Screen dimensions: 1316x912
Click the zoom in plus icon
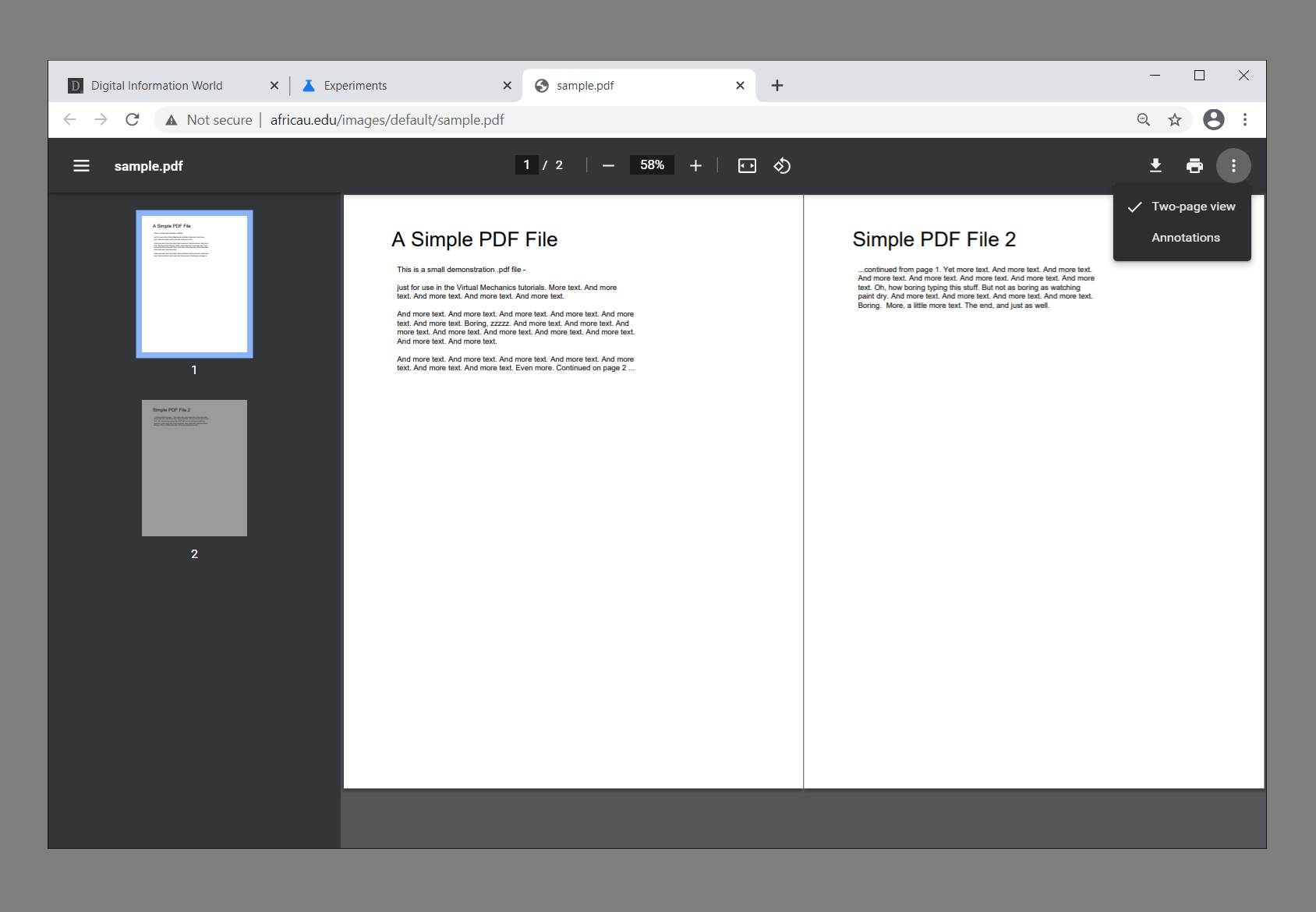pyautogui.click(x=695, y=164)
